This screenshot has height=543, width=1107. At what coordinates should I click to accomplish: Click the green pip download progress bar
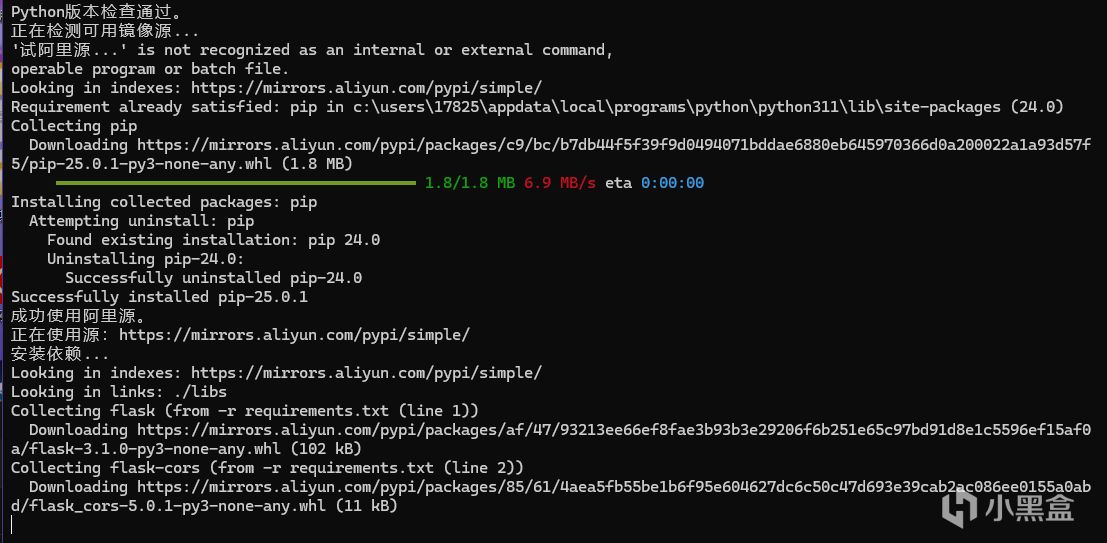coord(226,183)
